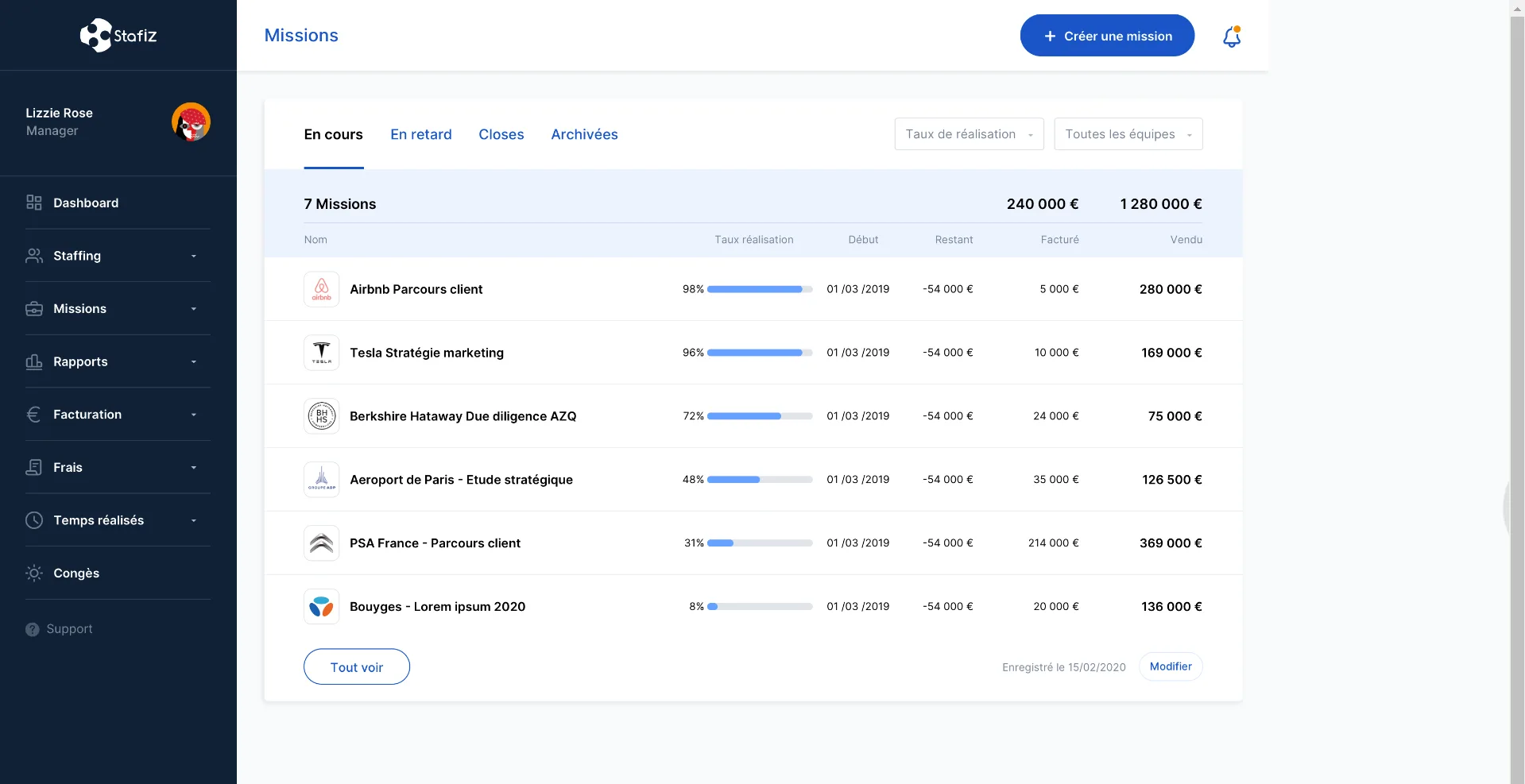This screenshot has height=784, width=1525.
Task: Click the Restant column header
Action: point(954,240)
